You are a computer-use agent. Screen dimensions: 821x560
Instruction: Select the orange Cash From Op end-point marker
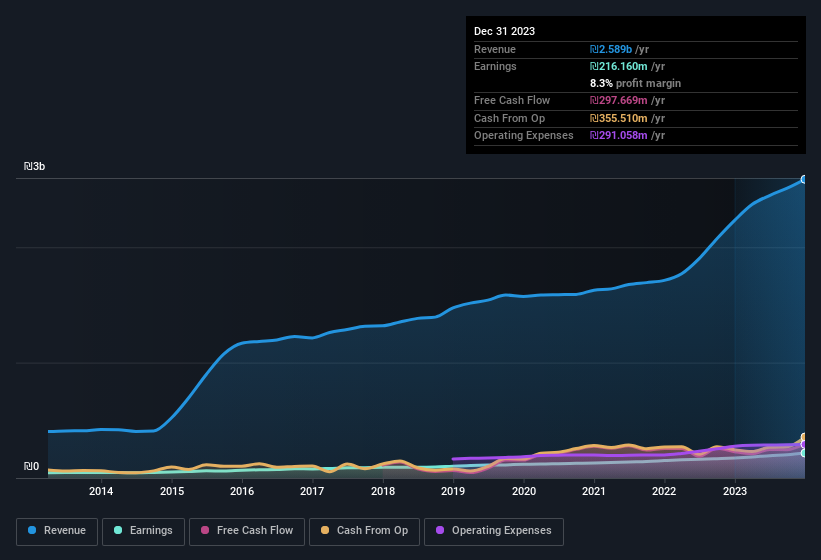tap(804, 438)
